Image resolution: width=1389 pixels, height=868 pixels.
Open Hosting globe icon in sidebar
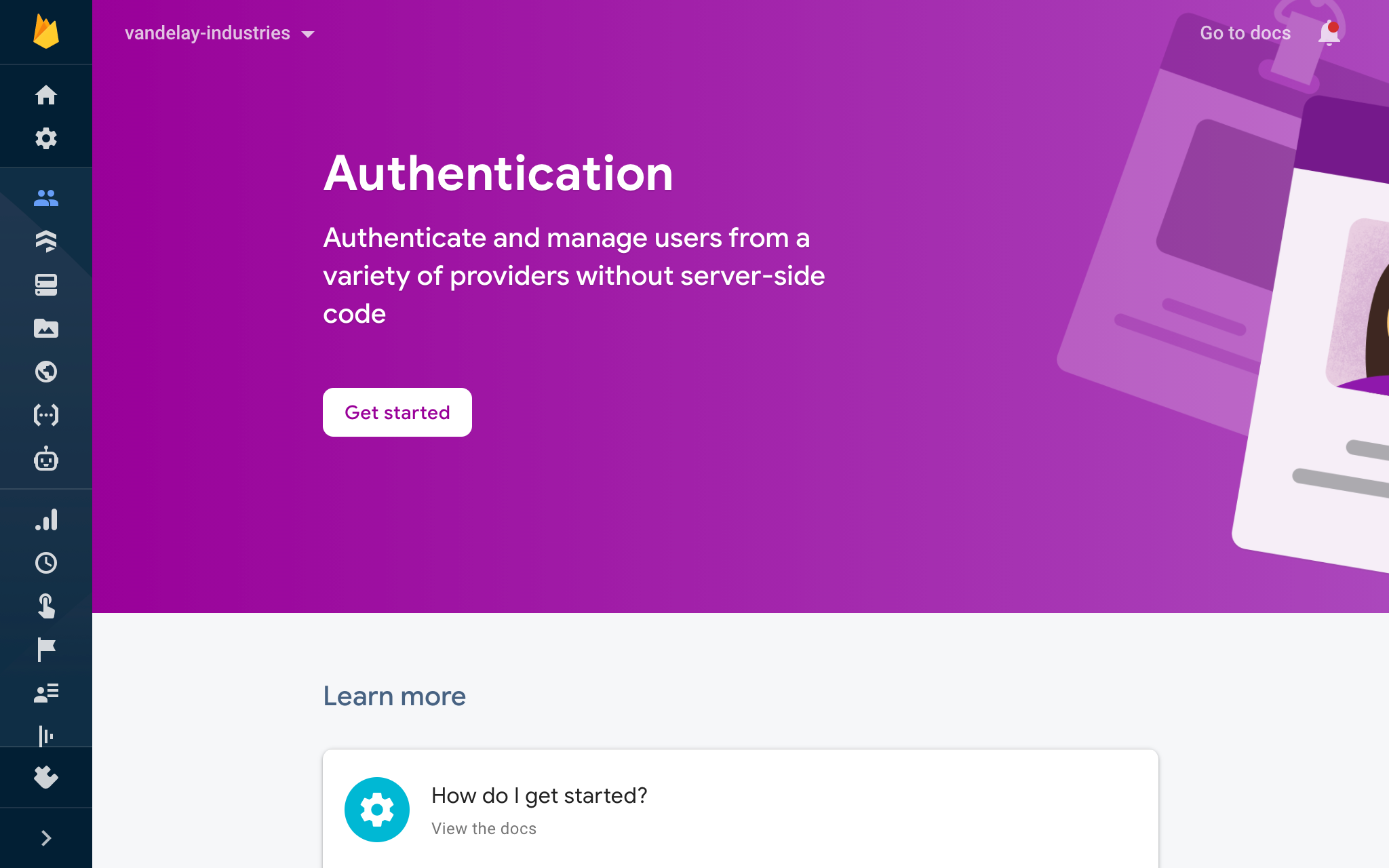point(46,372)
